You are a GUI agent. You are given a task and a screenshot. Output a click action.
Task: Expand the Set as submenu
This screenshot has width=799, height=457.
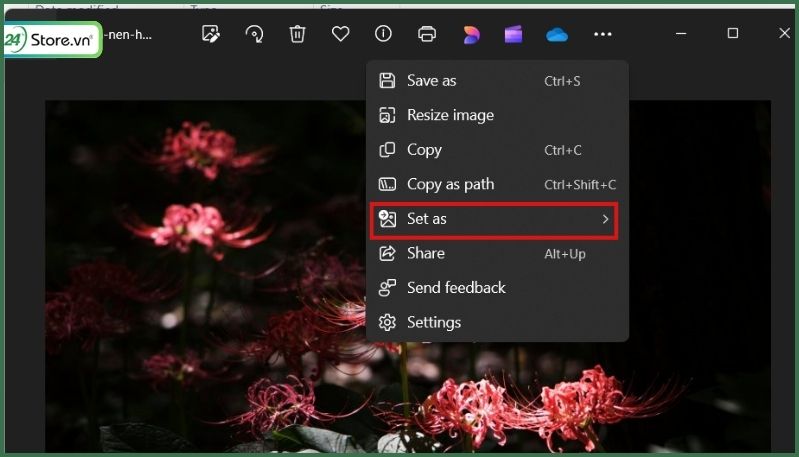point(427,219)
